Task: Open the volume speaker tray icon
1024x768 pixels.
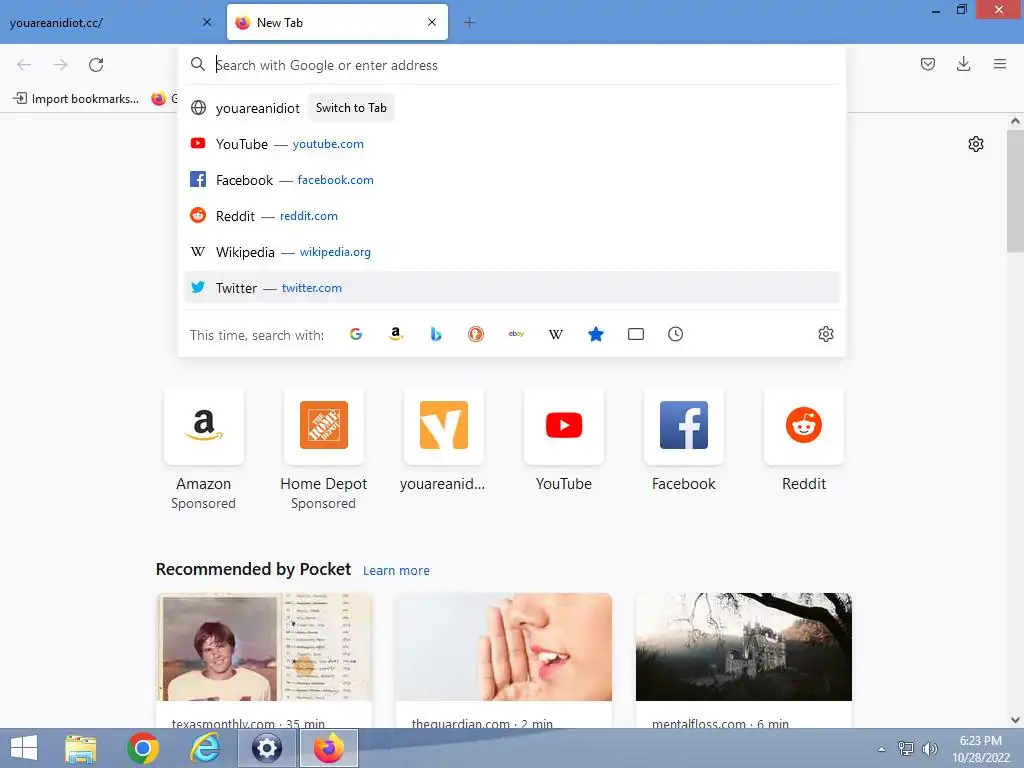Action: 929,749
